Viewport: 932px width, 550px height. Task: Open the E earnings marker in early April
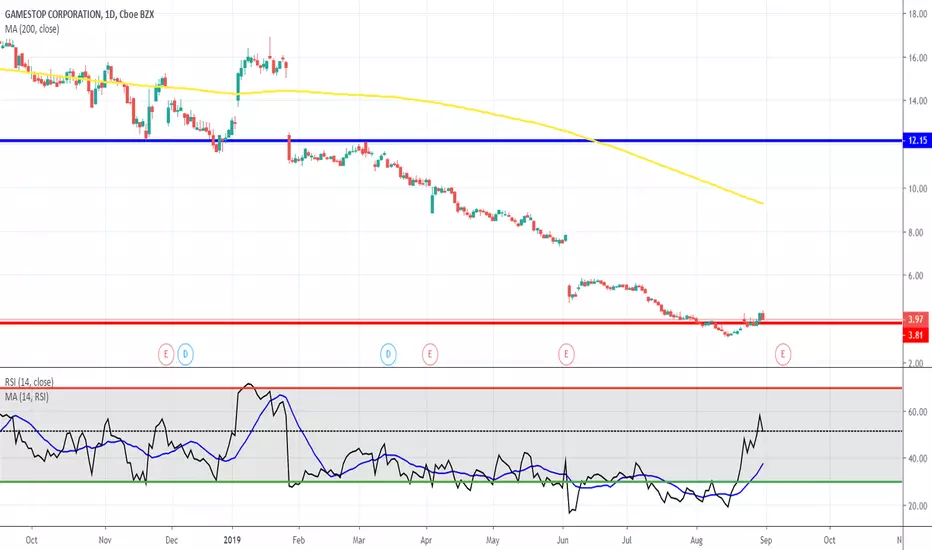430,354
